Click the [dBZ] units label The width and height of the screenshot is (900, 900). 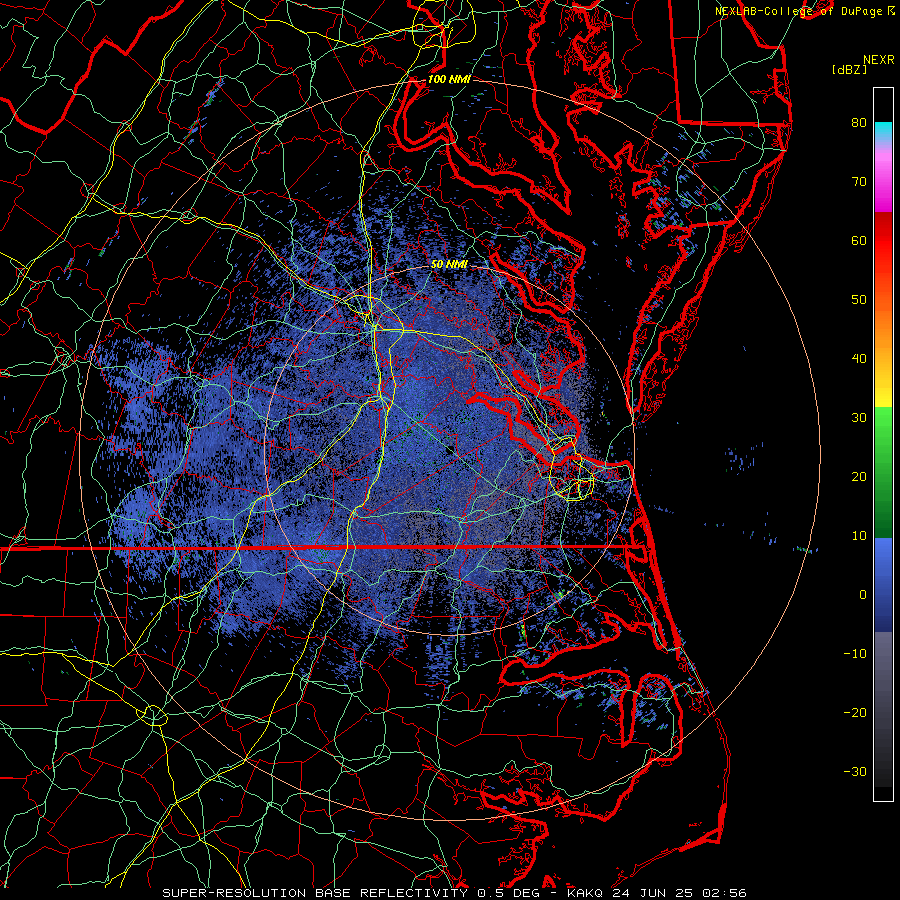pos(849,70)
